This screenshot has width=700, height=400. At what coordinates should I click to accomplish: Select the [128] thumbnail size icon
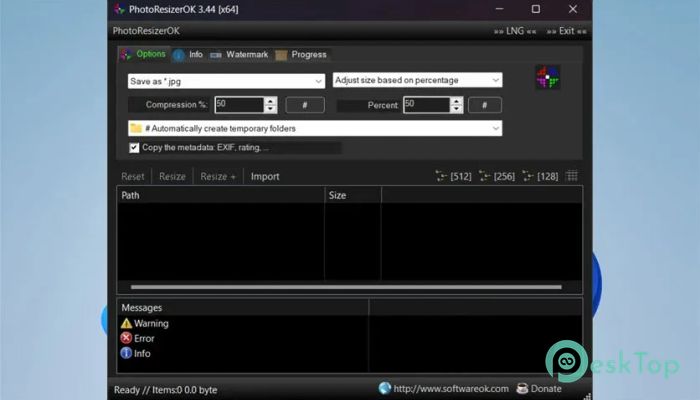coord(540,176)
